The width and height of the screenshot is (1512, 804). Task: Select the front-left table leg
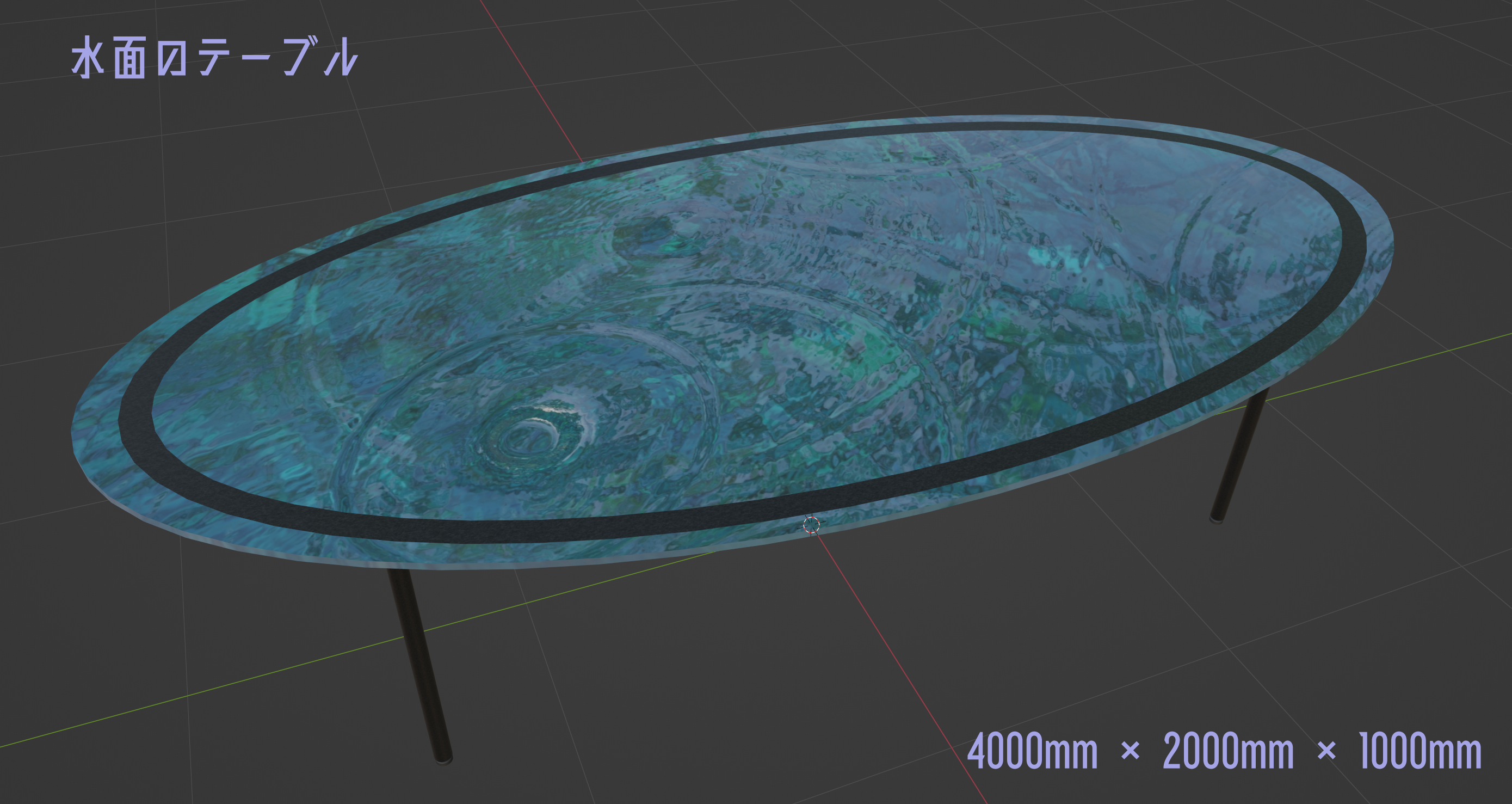pyautogui.click(x=419, y=664)
